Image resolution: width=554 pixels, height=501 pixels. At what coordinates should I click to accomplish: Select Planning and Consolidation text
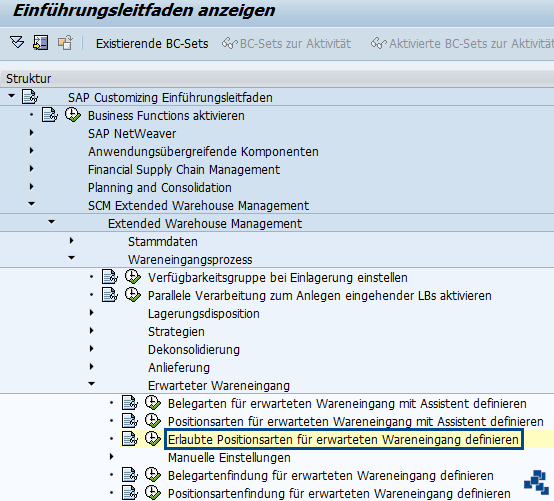click(x=160, y=188)
